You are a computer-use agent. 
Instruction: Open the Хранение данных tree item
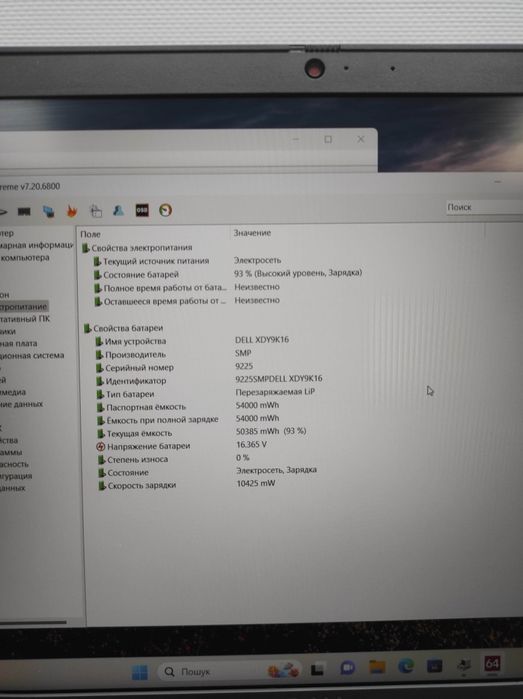pyautogui.click(x=21, y=404)
